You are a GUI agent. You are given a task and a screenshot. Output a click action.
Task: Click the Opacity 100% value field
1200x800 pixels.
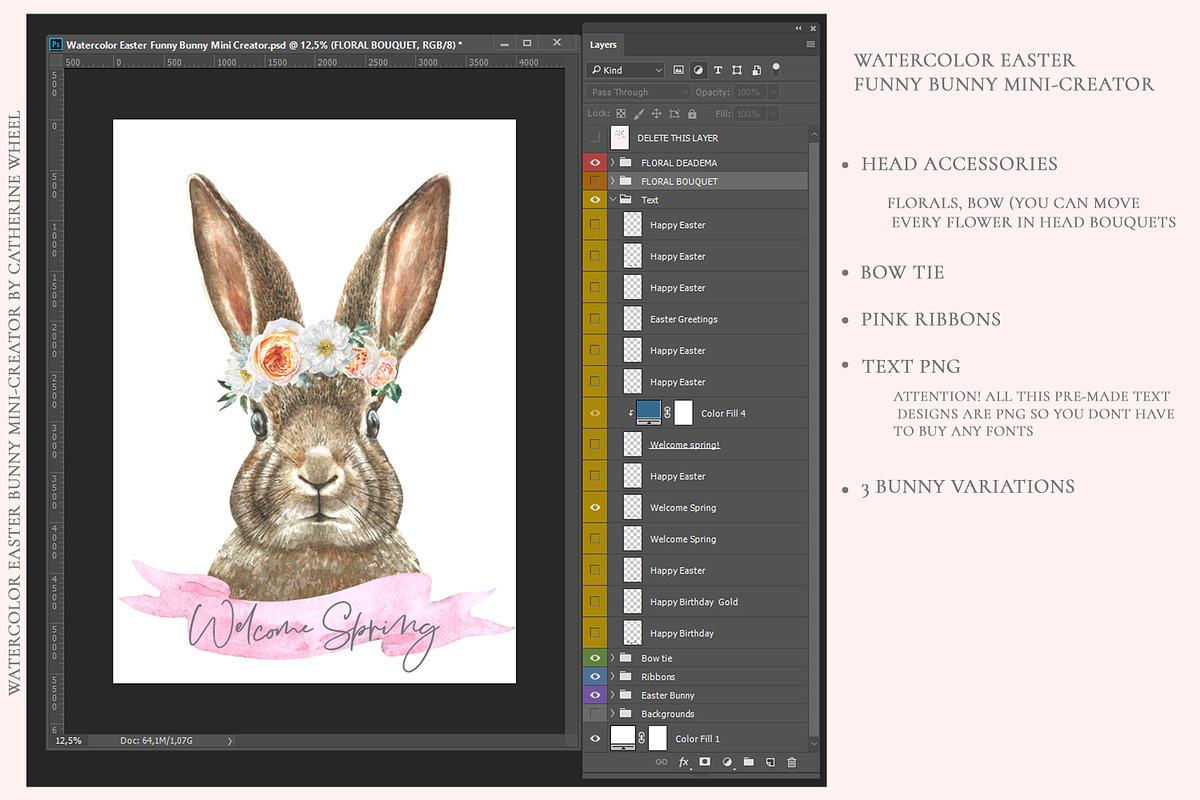click(749, 92)
